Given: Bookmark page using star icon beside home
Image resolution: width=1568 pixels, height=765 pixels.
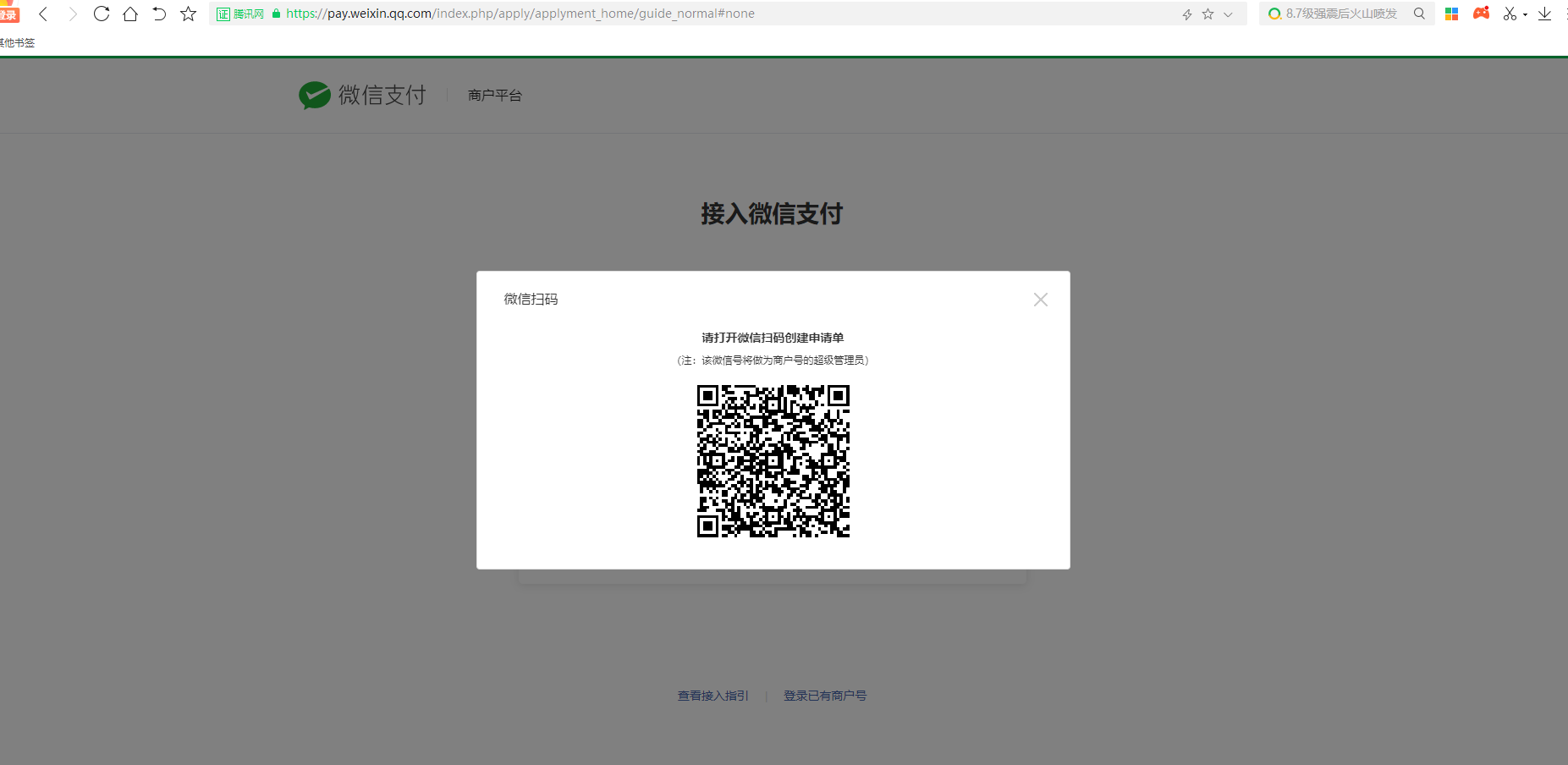Looking at the screenshot, I should (188, 14).
